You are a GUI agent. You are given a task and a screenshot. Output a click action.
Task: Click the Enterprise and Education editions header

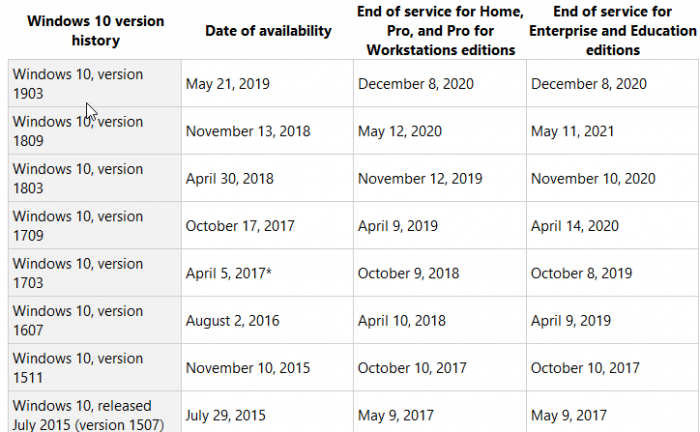tap(612, 30)
